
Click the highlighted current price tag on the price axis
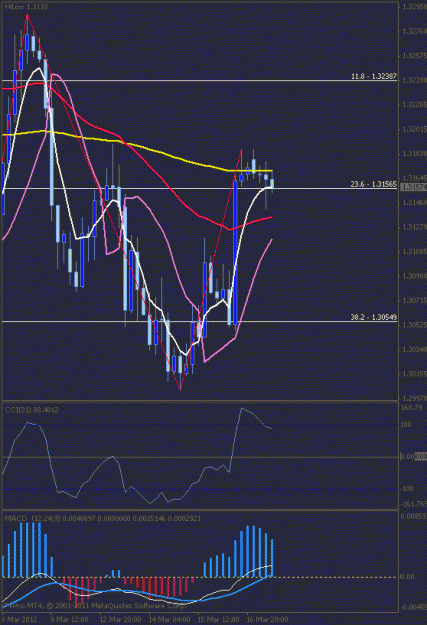(413, 187)
